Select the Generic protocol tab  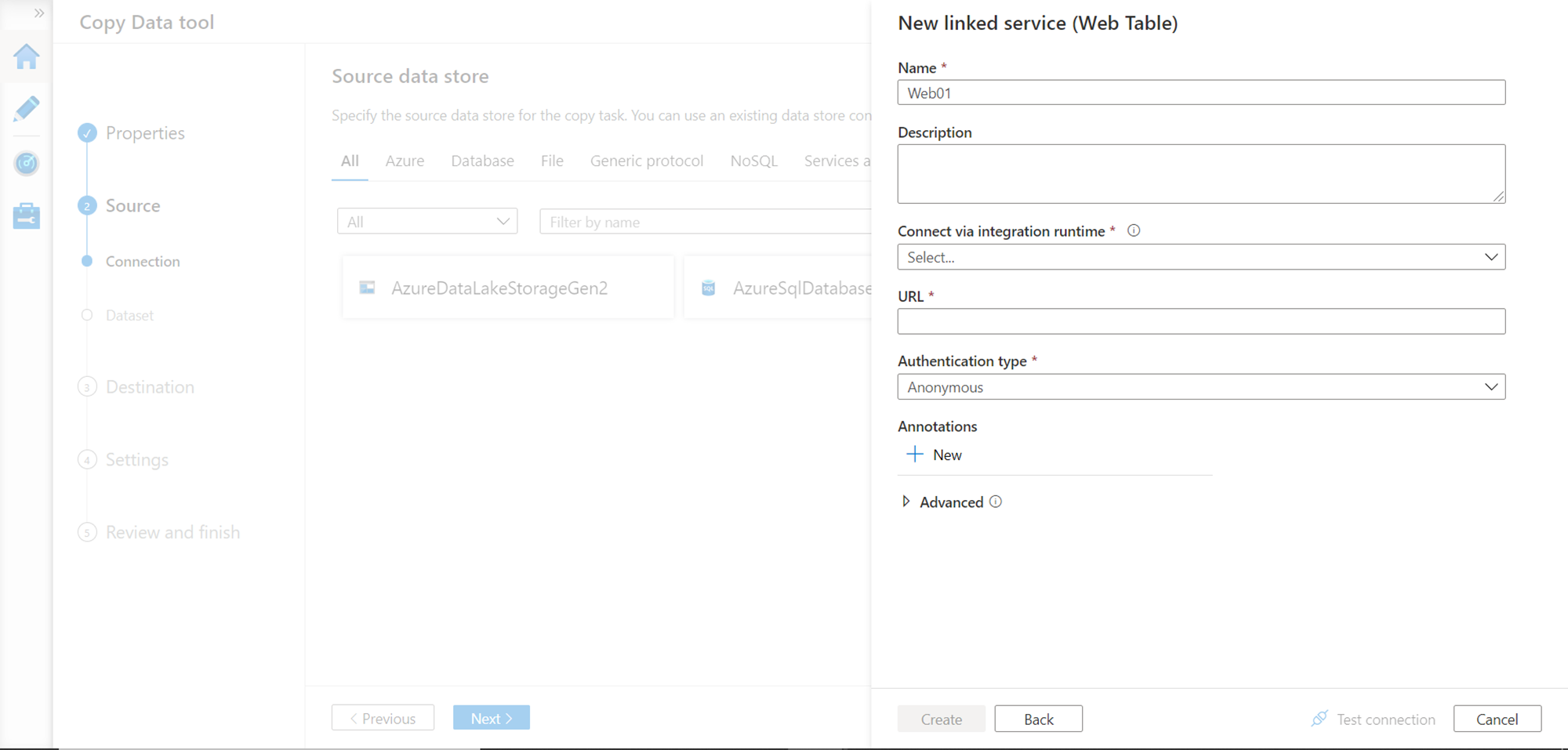point(646,161)
